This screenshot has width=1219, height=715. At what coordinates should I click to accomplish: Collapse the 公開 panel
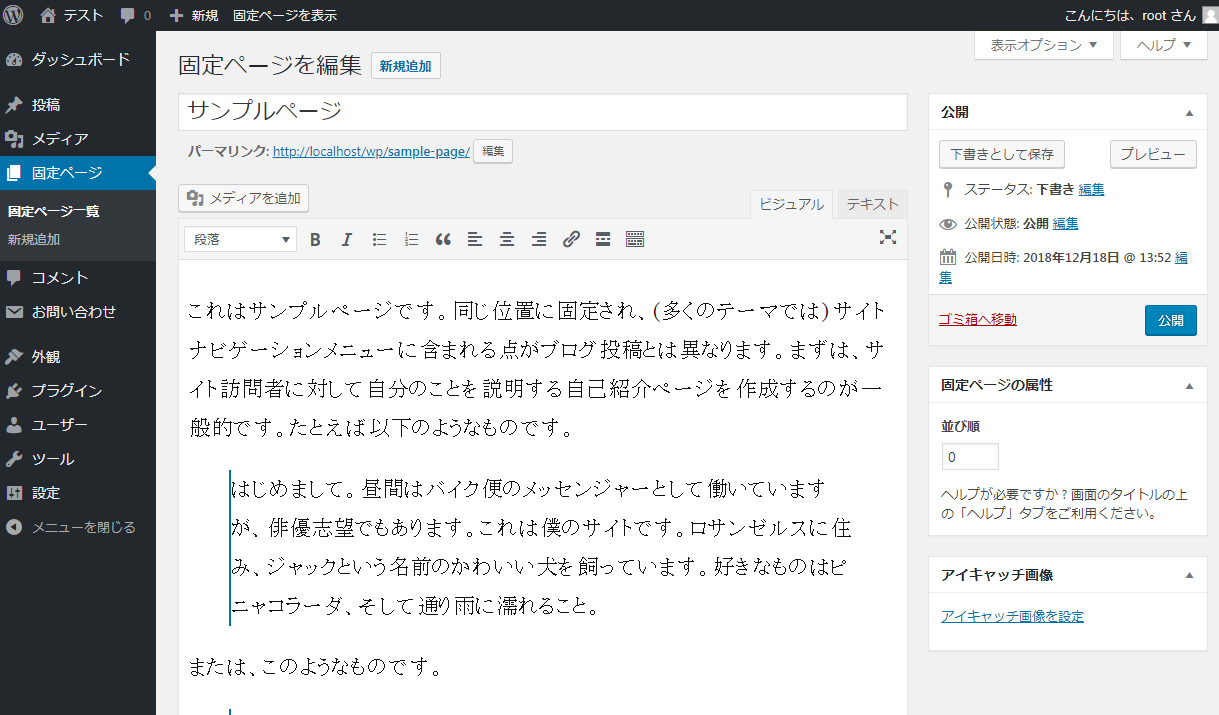click(1188, 113)
